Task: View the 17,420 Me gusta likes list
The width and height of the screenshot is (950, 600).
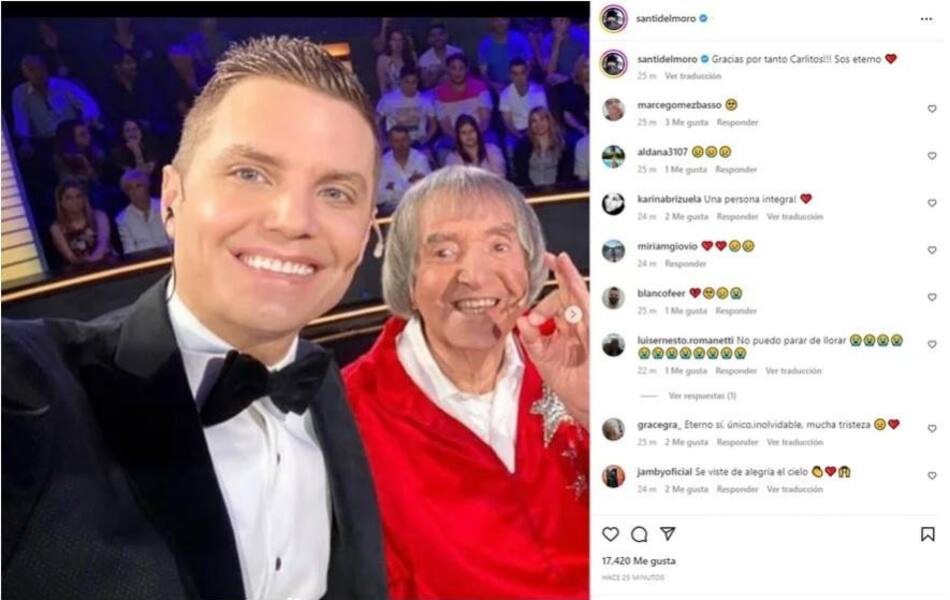Action: [639, 561]
